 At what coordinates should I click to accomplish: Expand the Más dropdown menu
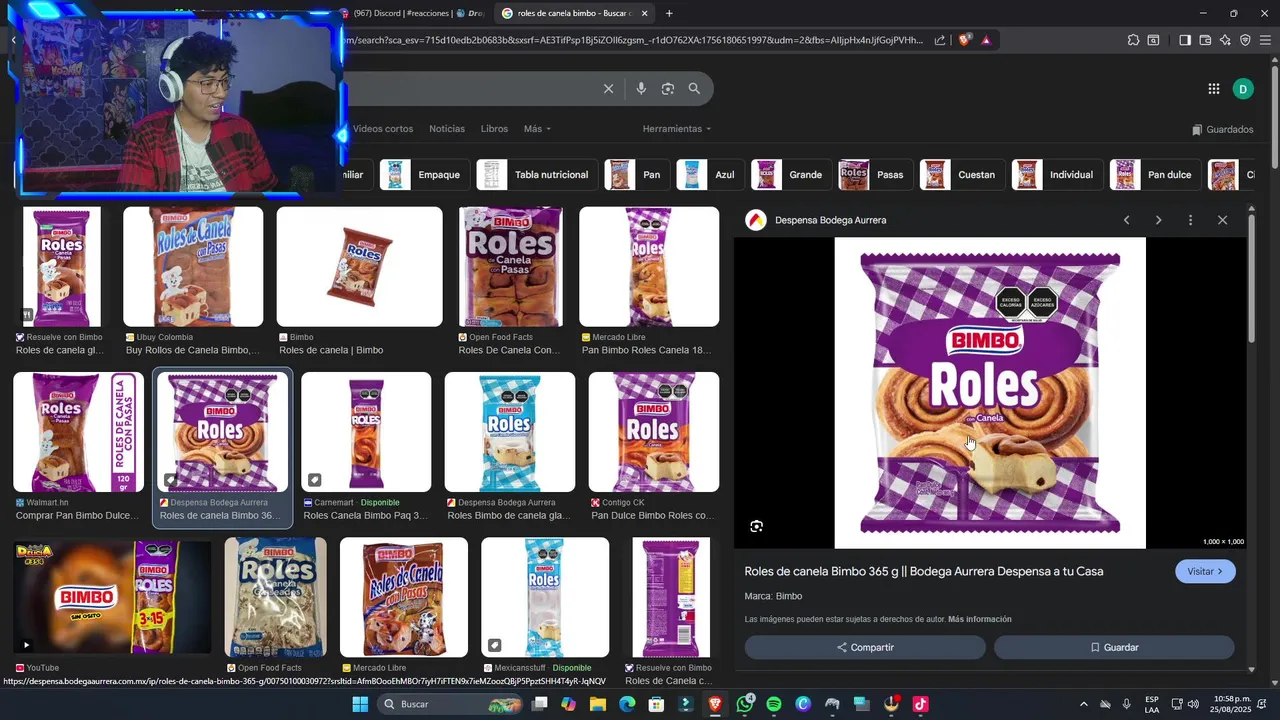click(x=537, y=129)
